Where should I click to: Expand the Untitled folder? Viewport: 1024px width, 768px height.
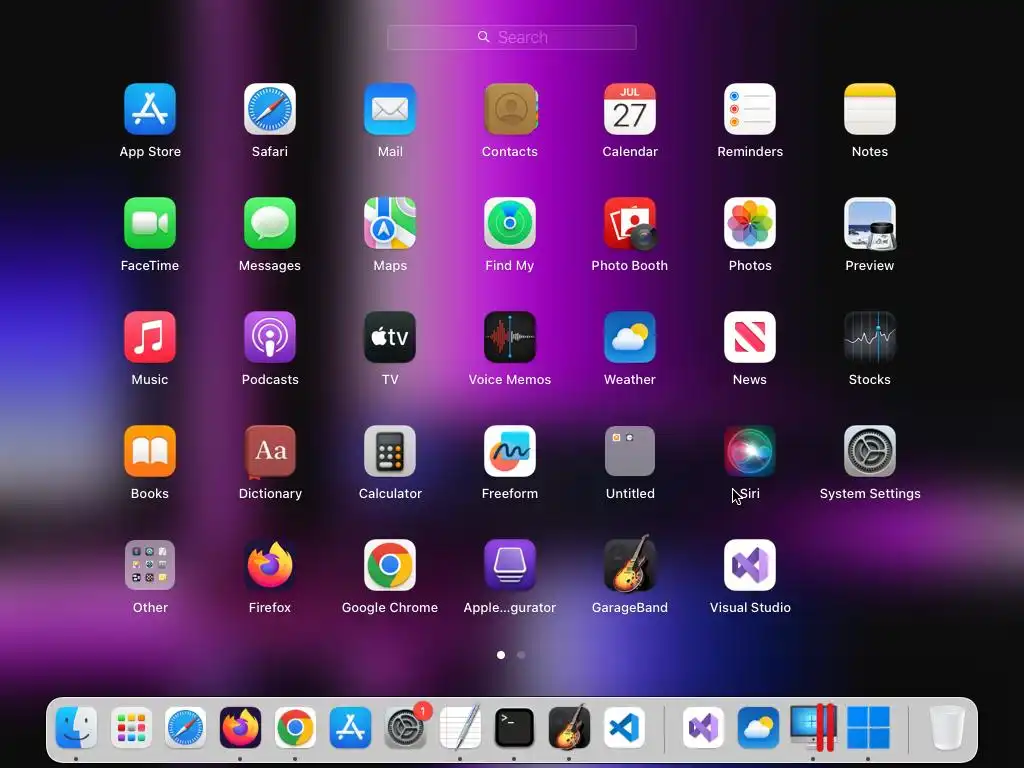[x=630, y=451]
